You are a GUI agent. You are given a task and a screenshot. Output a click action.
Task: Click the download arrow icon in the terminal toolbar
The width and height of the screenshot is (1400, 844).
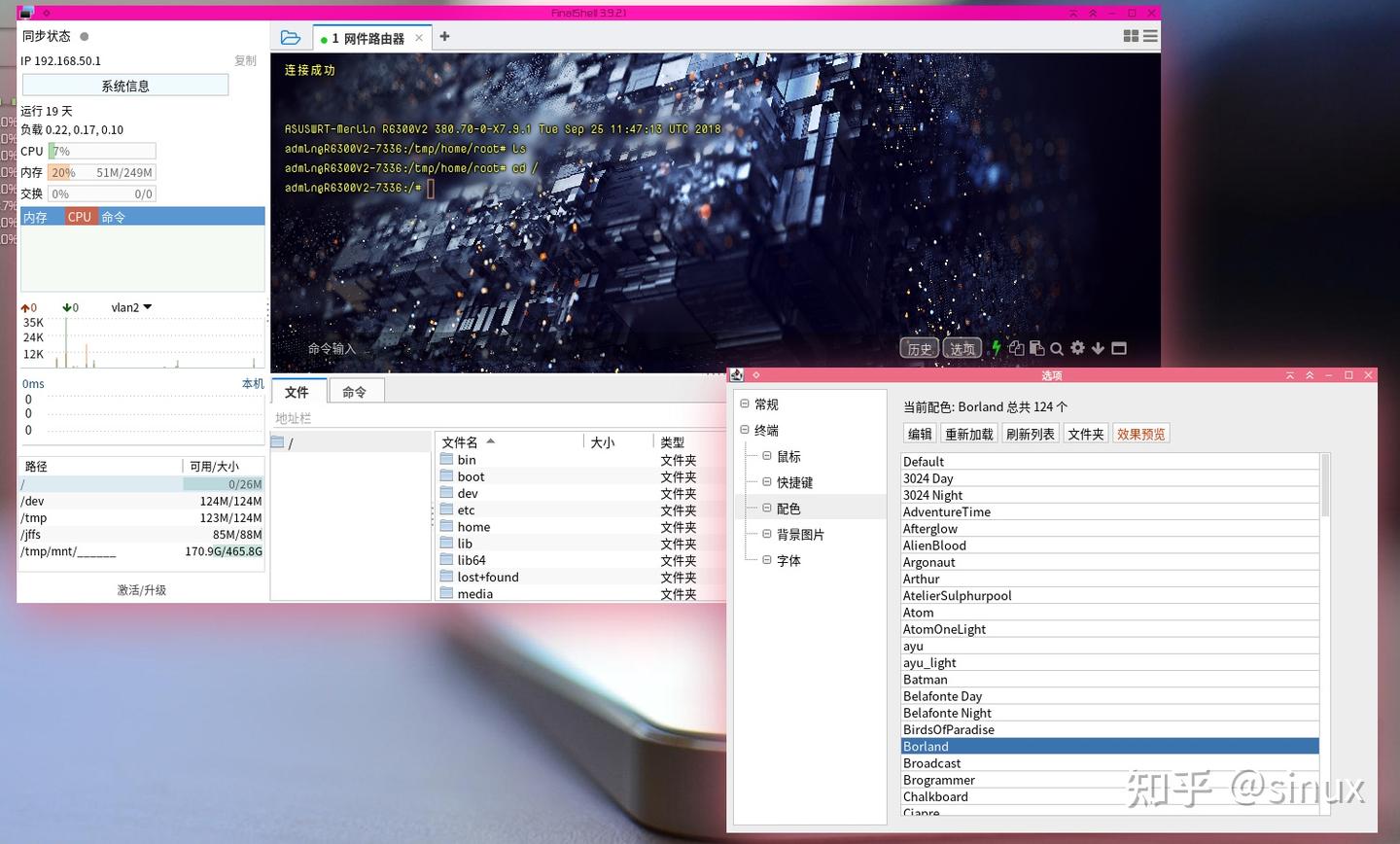click(x=1098, y=347)
